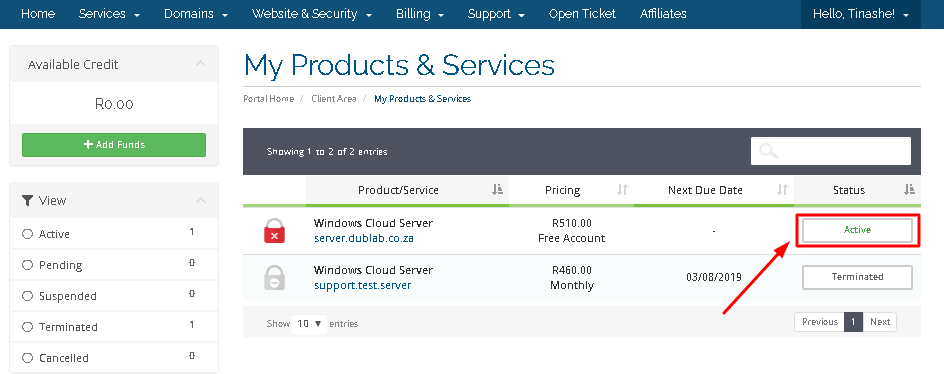Click the Terminated status button

point(857,277)
